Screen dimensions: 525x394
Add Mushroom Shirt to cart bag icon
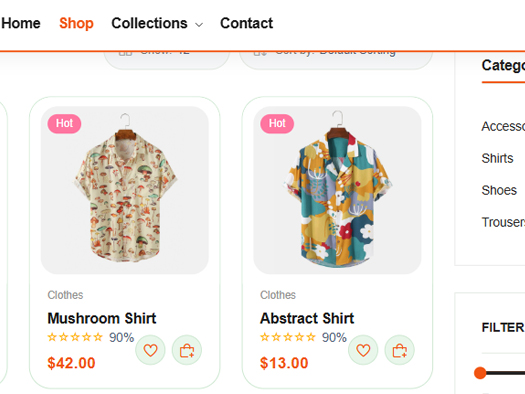click(187, 350)
